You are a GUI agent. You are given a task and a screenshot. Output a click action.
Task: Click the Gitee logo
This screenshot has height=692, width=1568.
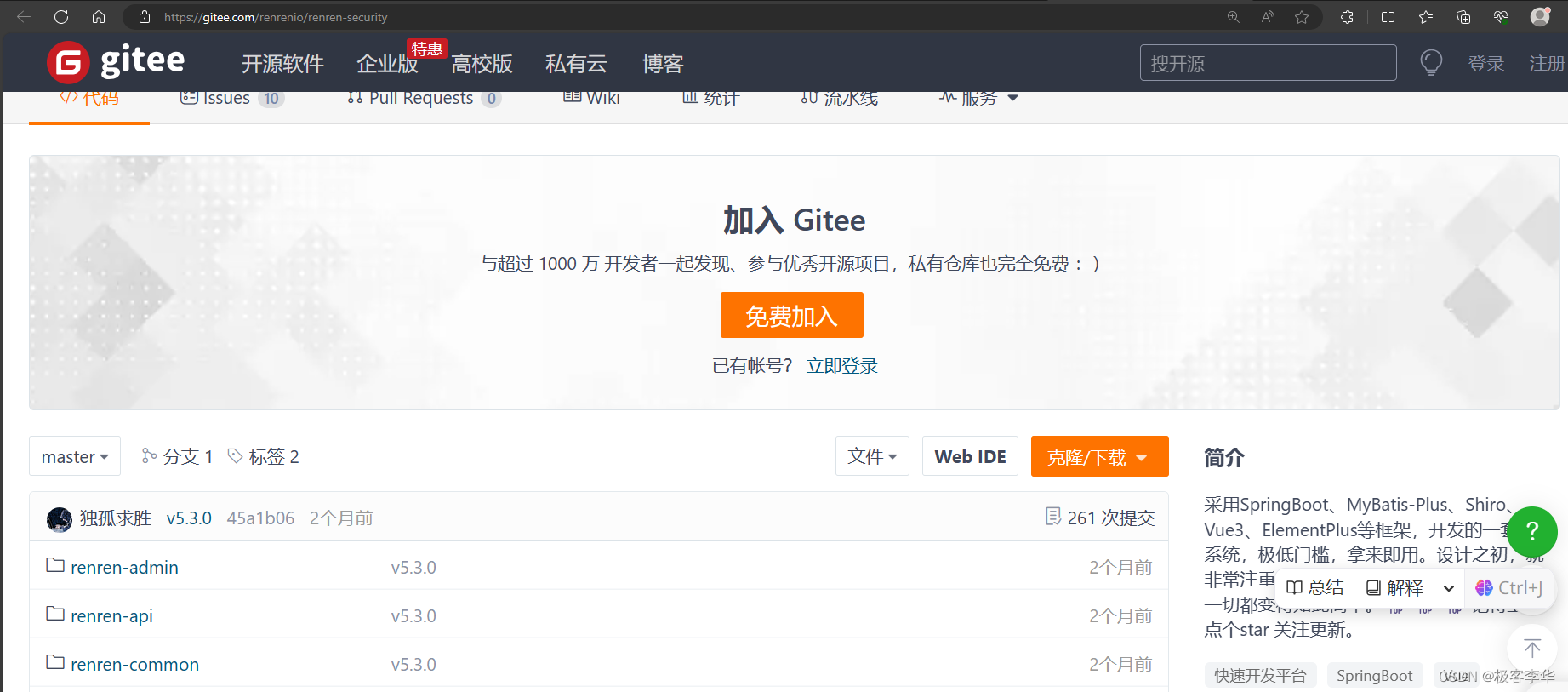click(116, 62)
